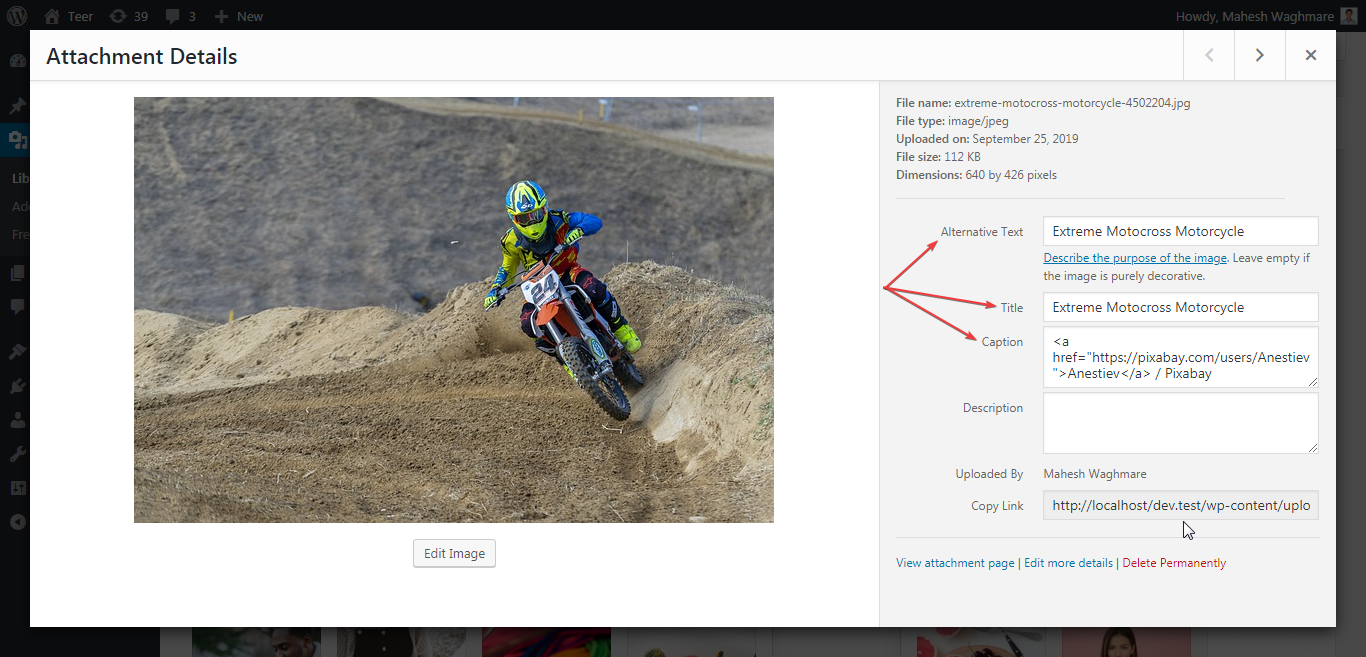
Task: Go to previous attachment with left chevron
Action: coord(1209,55)
